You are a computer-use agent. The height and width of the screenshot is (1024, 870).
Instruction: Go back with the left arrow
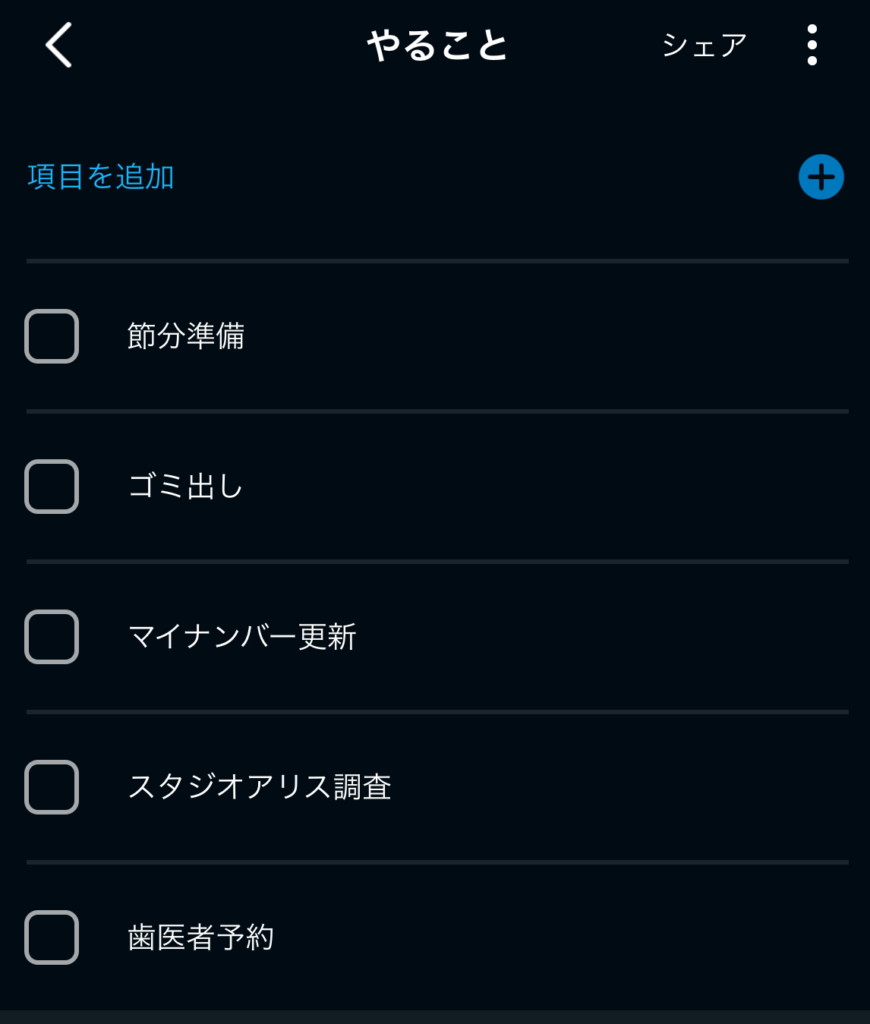59,46
